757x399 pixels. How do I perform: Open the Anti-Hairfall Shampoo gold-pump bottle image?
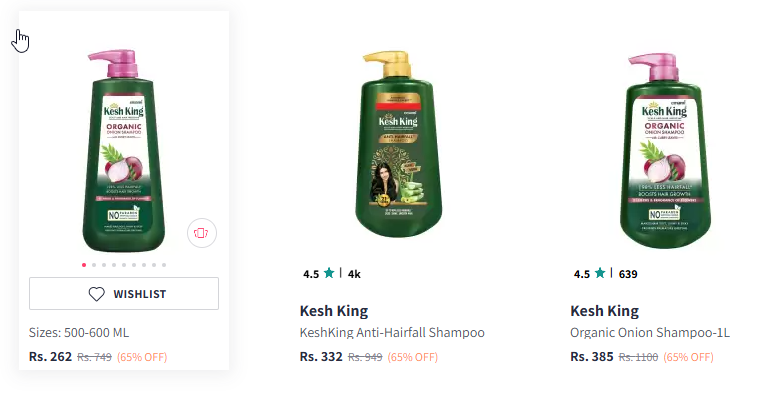(x=399, y=144)
